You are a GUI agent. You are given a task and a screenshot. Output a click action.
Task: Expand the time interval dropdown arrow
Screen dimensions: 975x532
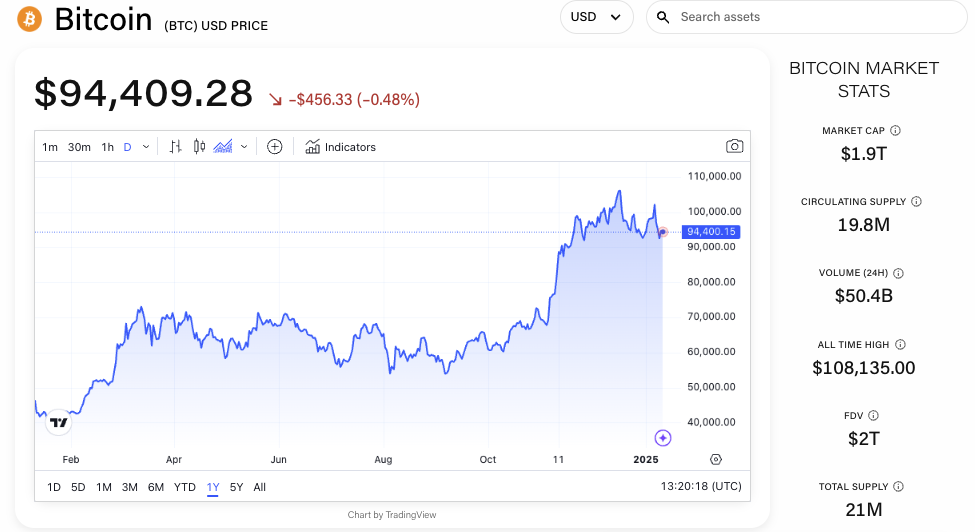click(146, 147)
